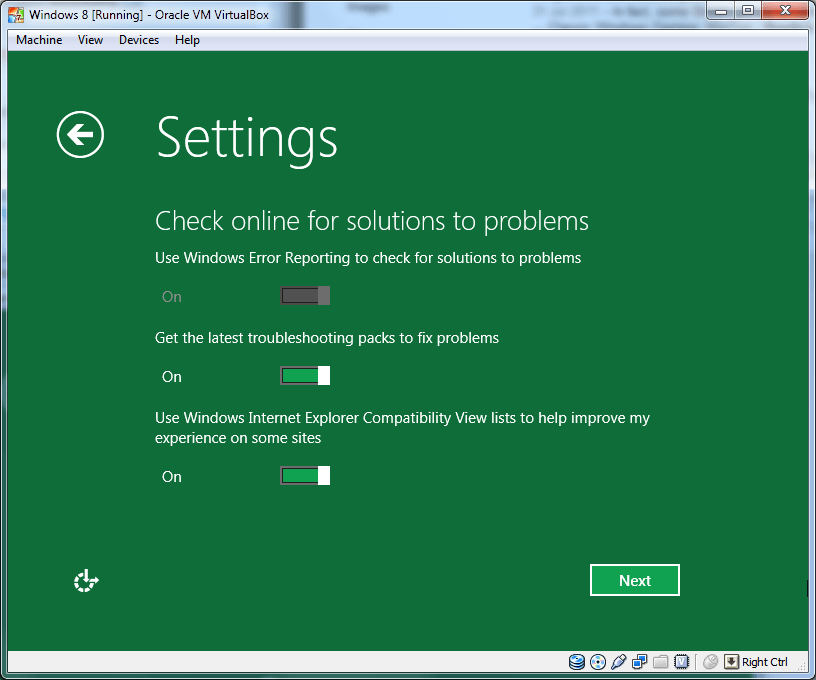The image size is (816, 680).
Task: Open the Help menu
Action: click(187, 40)
